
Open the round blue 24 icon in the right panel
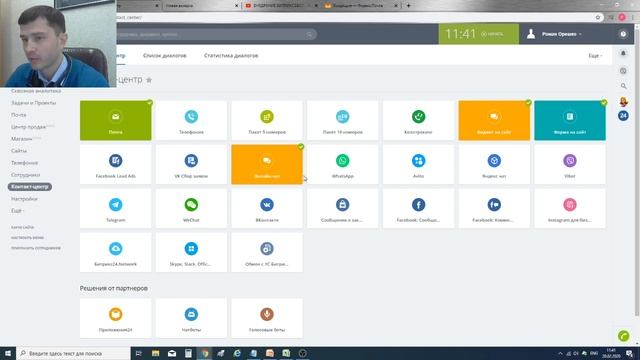pyautogui.click(x=623, y=116)
